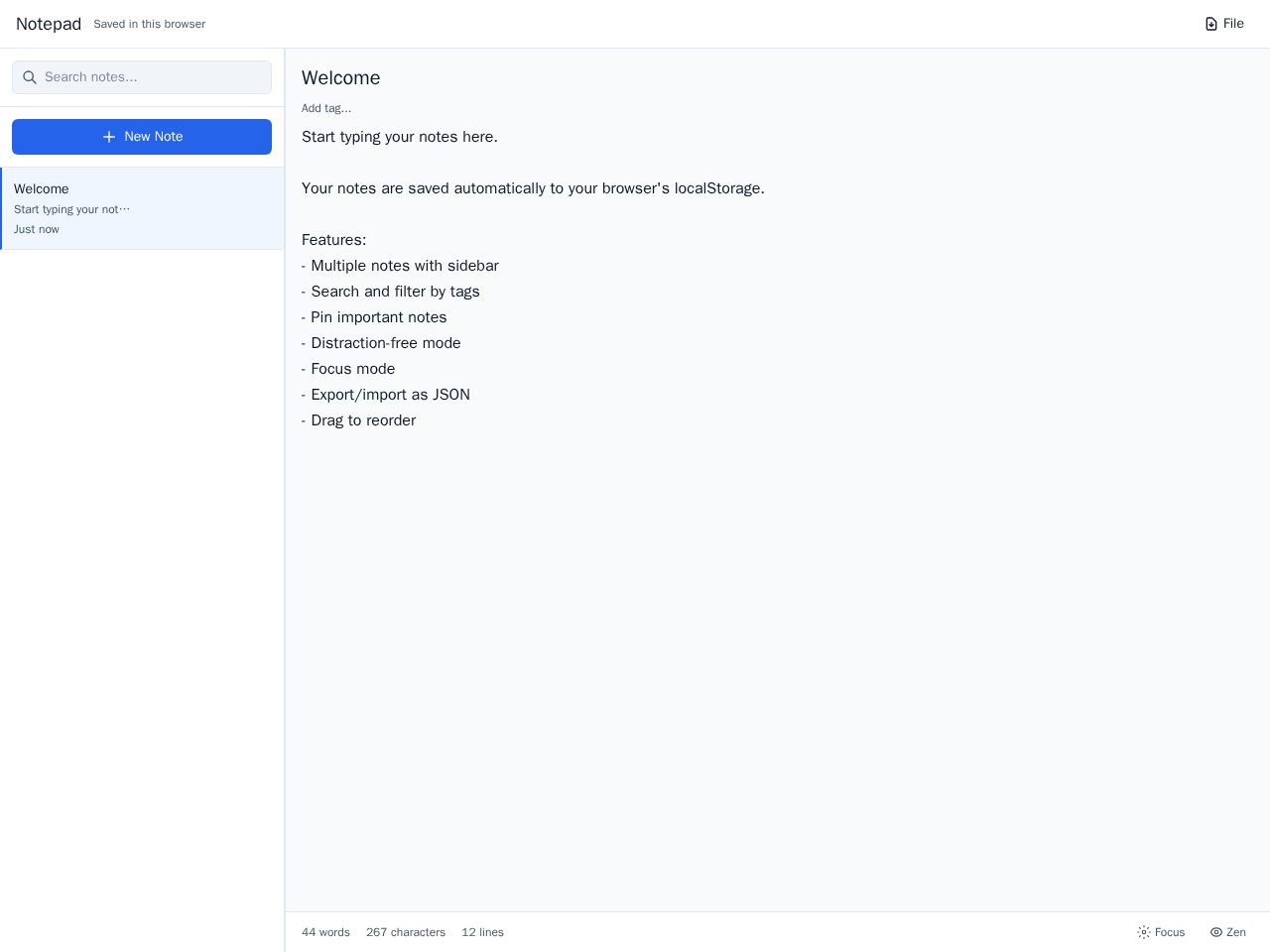Image resolution: width=1270 pixels, height=952 pixels.
Task: Click '- Export/import as JSON' line
Action: (386, 395)
